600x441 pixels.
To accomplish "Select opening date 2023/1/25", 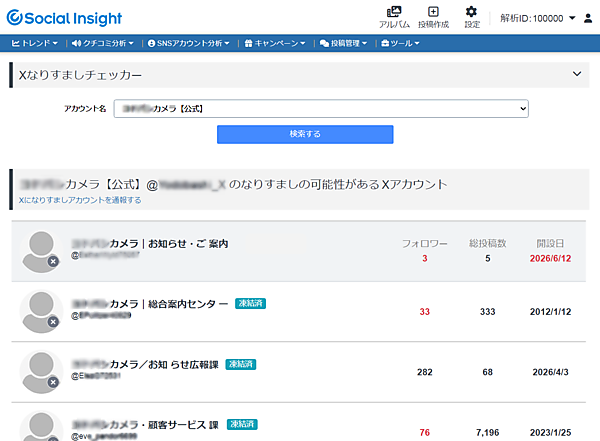I will 550,433.
